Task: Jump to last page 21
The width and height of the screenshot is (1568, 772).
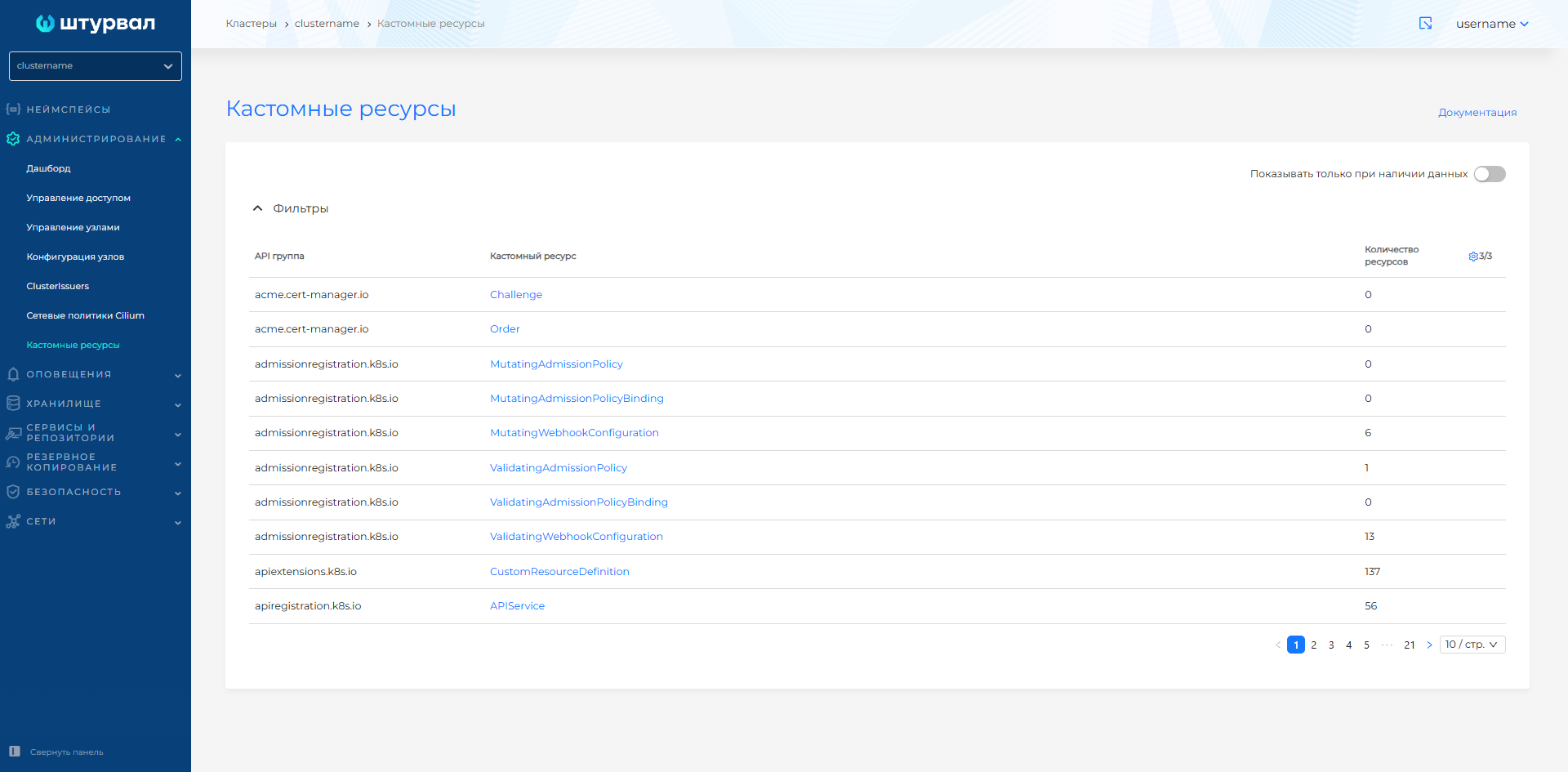Action: click(x=1409, y=645)
